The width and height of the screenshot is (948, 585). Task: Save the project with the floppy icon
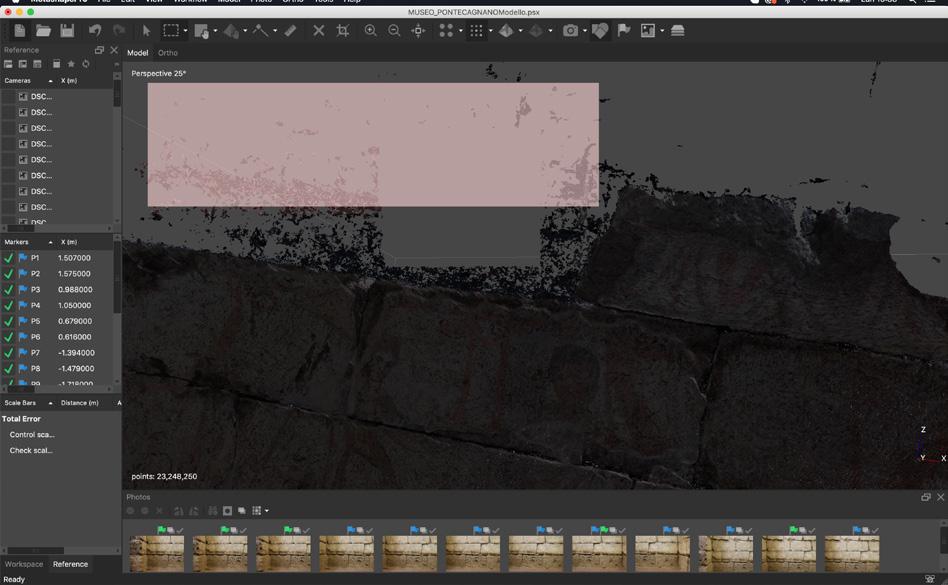[x=67, y=31]
